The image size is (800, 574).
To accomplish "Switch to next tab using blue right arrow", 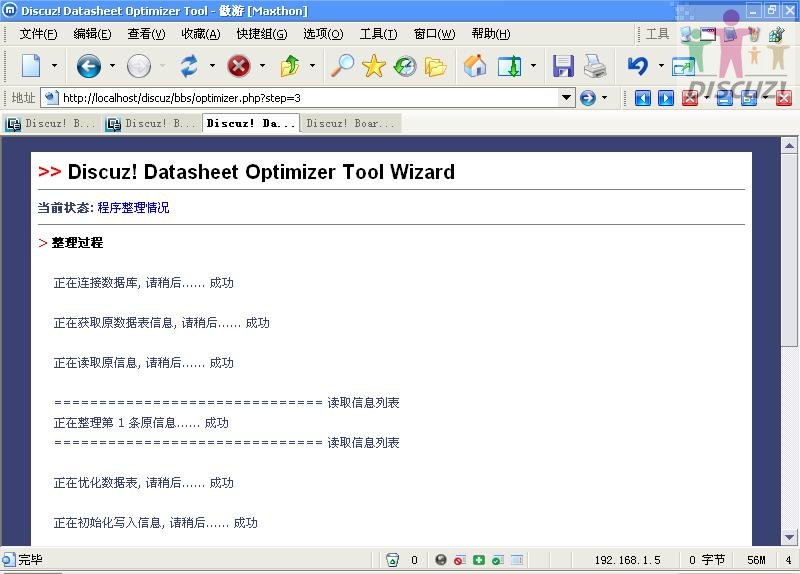I will coord(666,98).
